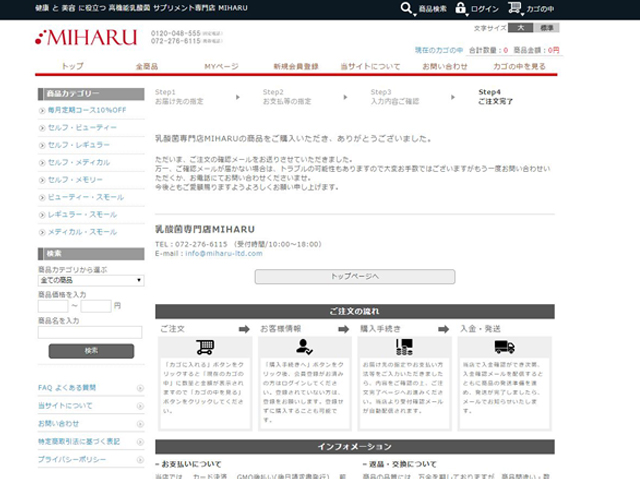This screenshot has width=640, height=480.
Task: Open 当サイトについて in the top nav
Action: 370,66
